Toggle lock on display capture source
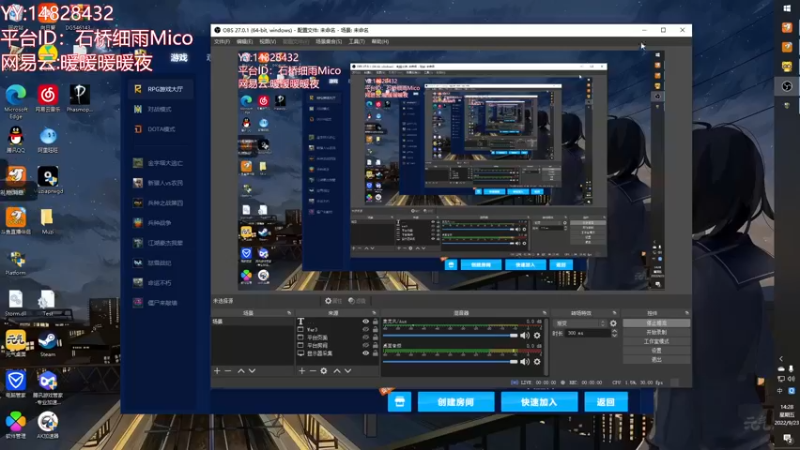Image resolution: width=800 pixels, height=450 pixels. tap(376, 353)
